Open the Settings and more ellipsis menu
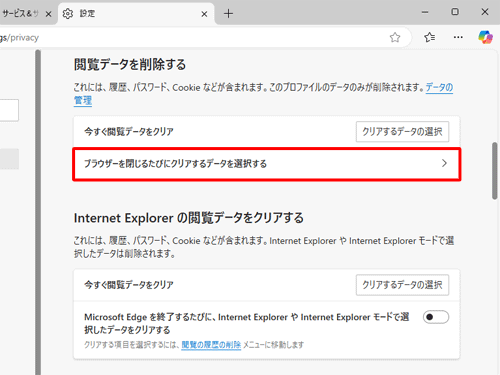The width and height of the screenshot is (500, 375). [x=458, y=37]
